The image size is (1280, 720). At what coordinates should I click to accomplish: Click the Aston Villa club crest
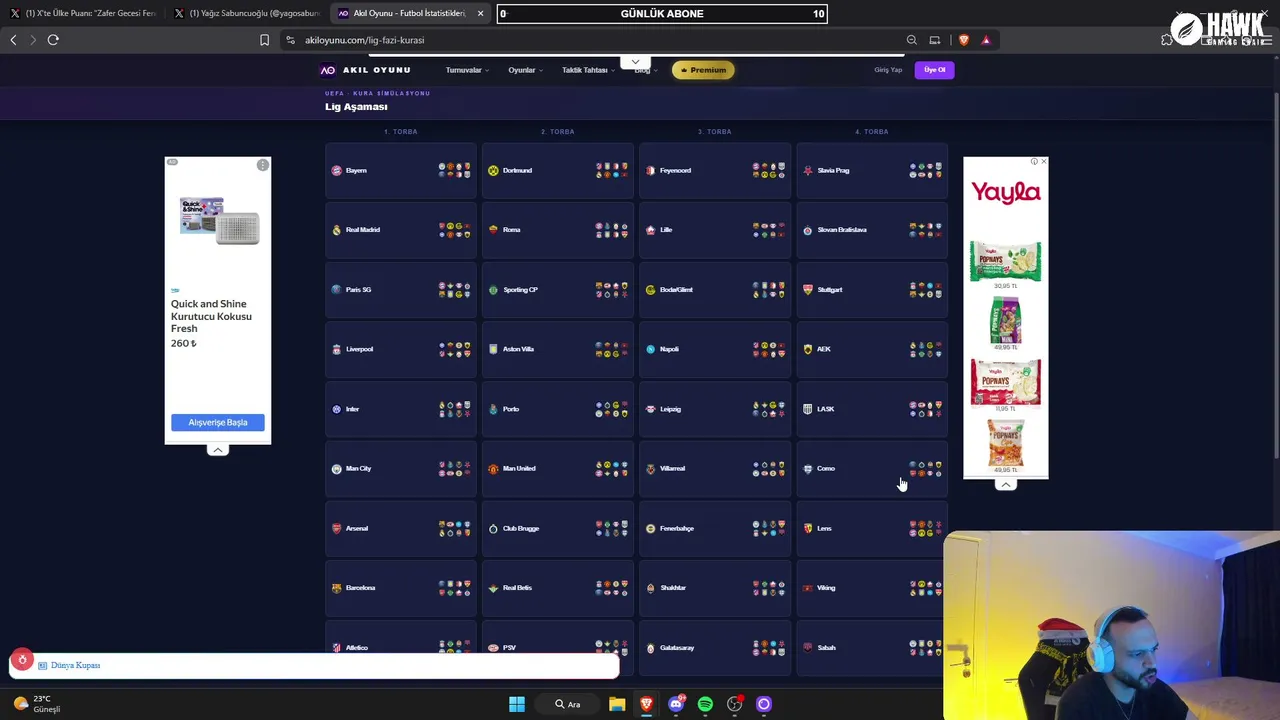[x=493, y=349]
